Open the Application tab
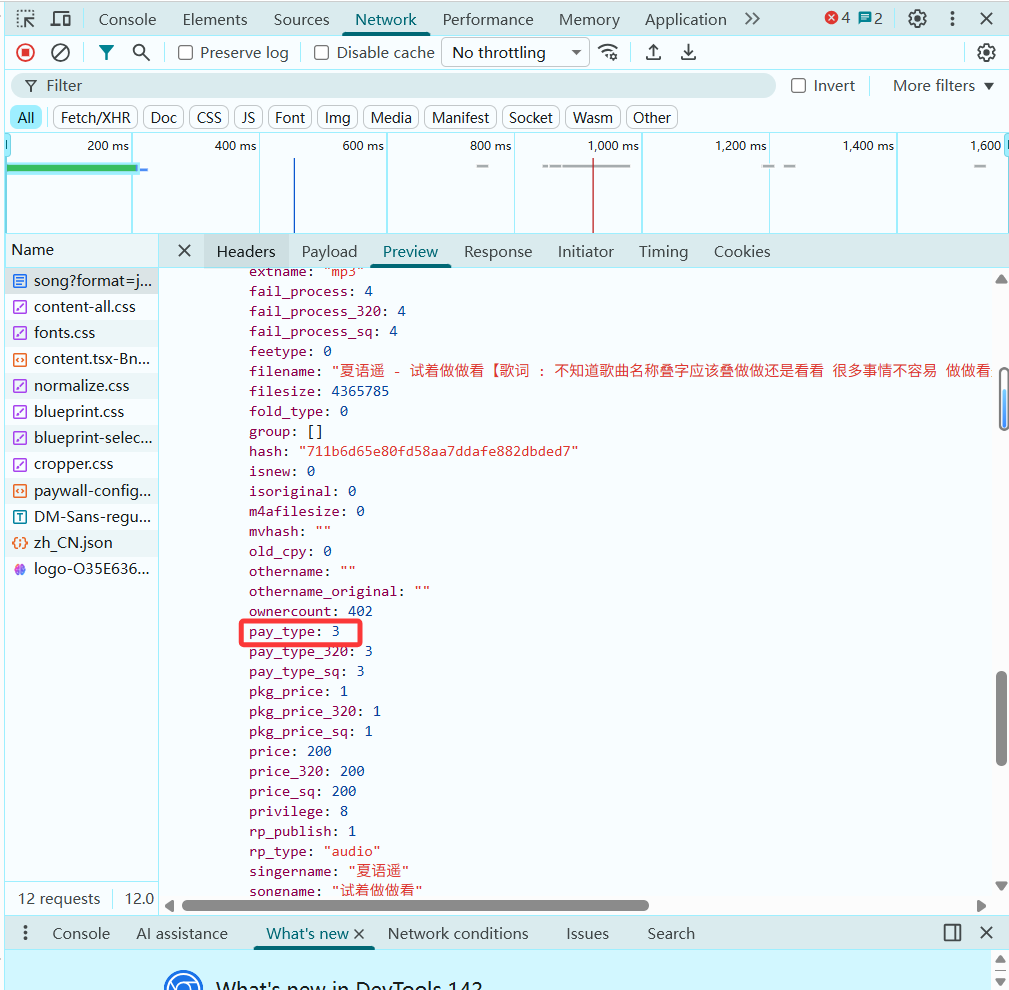The width and height of the screenshot is (1009, 990). 685,19
